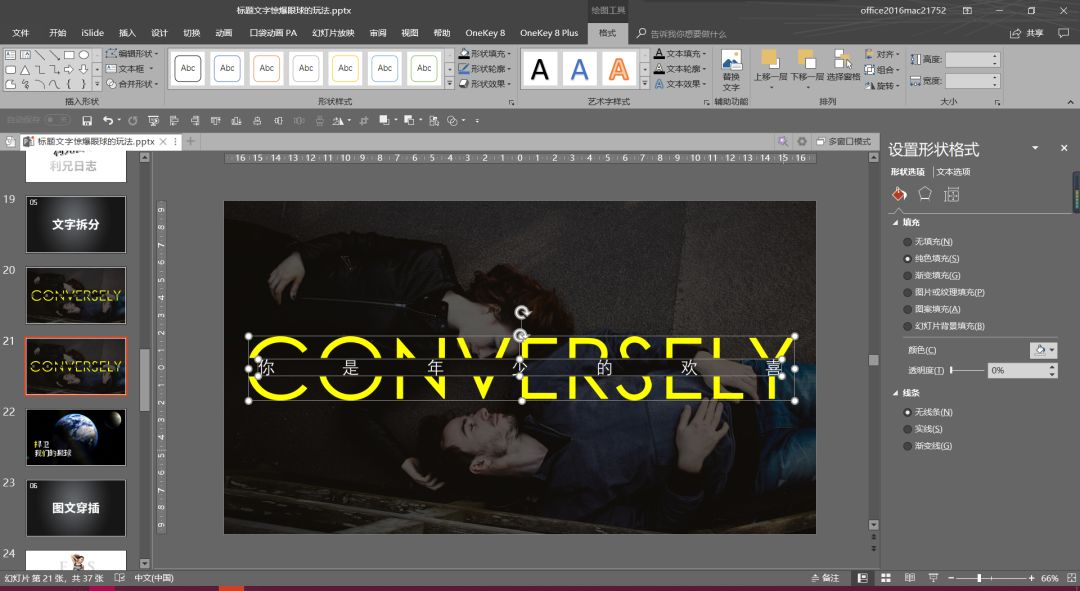The height and width of the screenshot is (591, 1080).
Task: Open the Size & Properties tab icon in format pane
Action: tap(951, 194)
